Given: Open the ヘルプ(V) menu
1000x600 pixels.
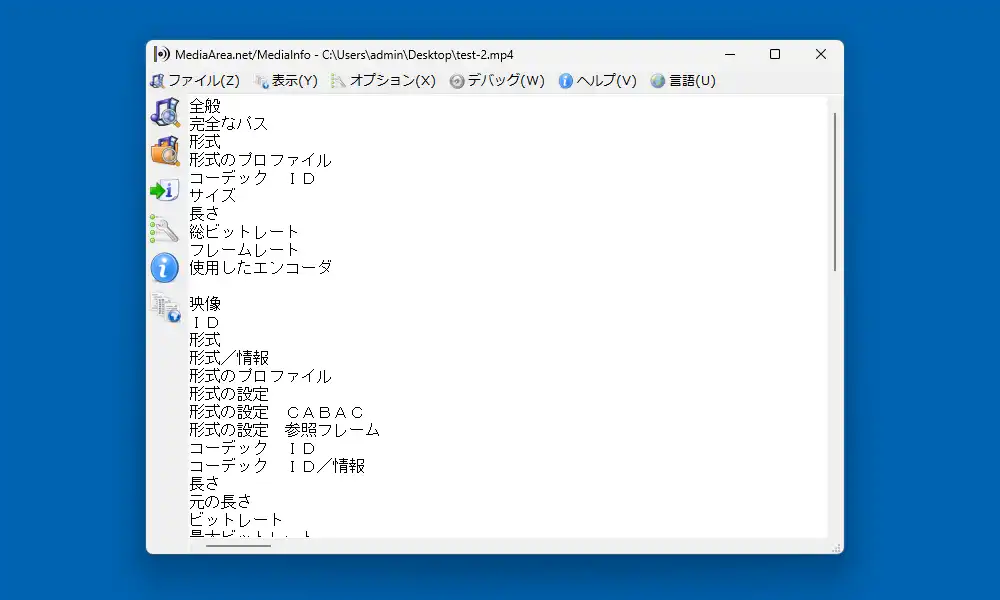Looking at the screenshot, I should (x=598, y=80).
